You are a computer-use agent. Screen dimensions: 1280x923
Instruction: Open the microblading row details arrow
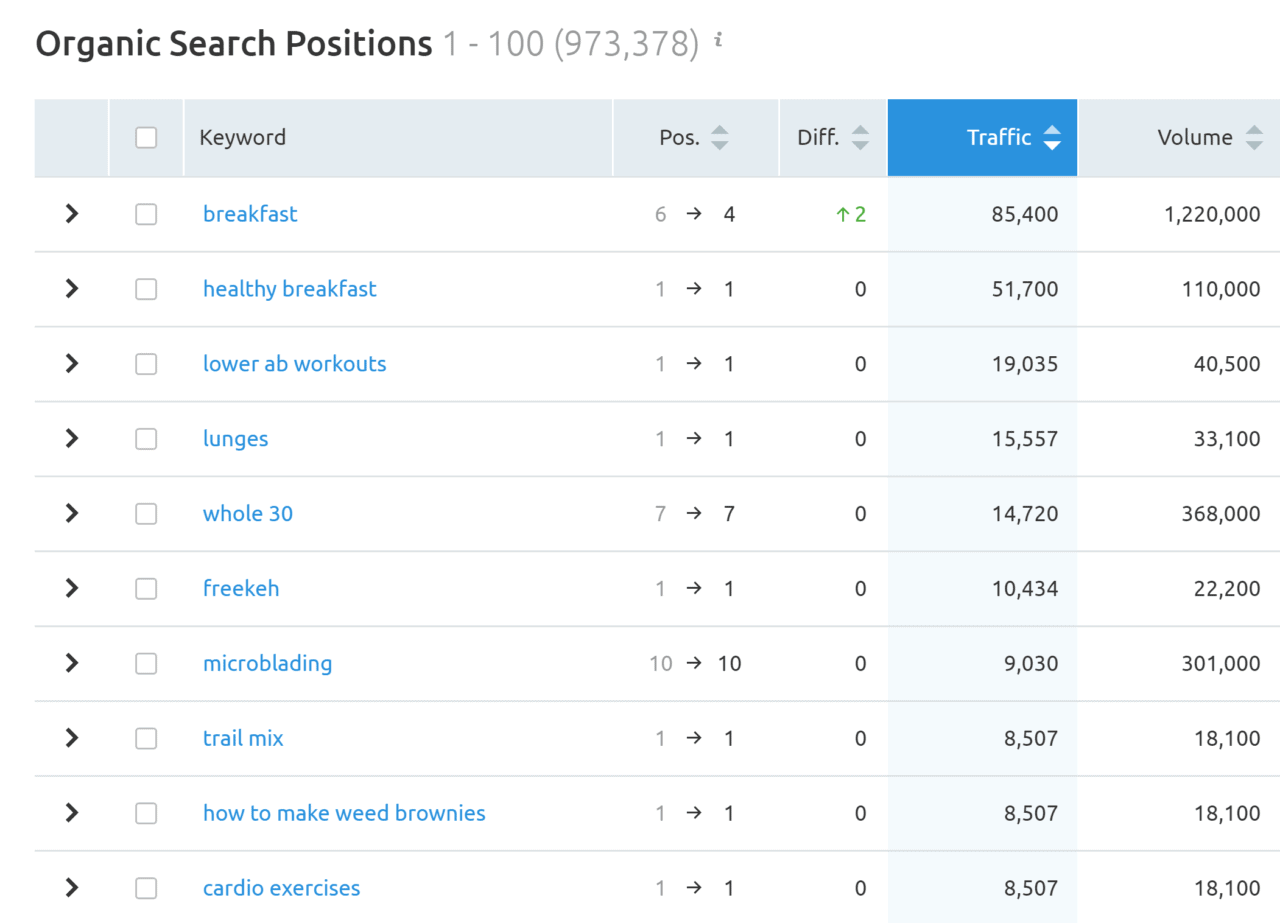pyautogui.click(x=70, y=663)
